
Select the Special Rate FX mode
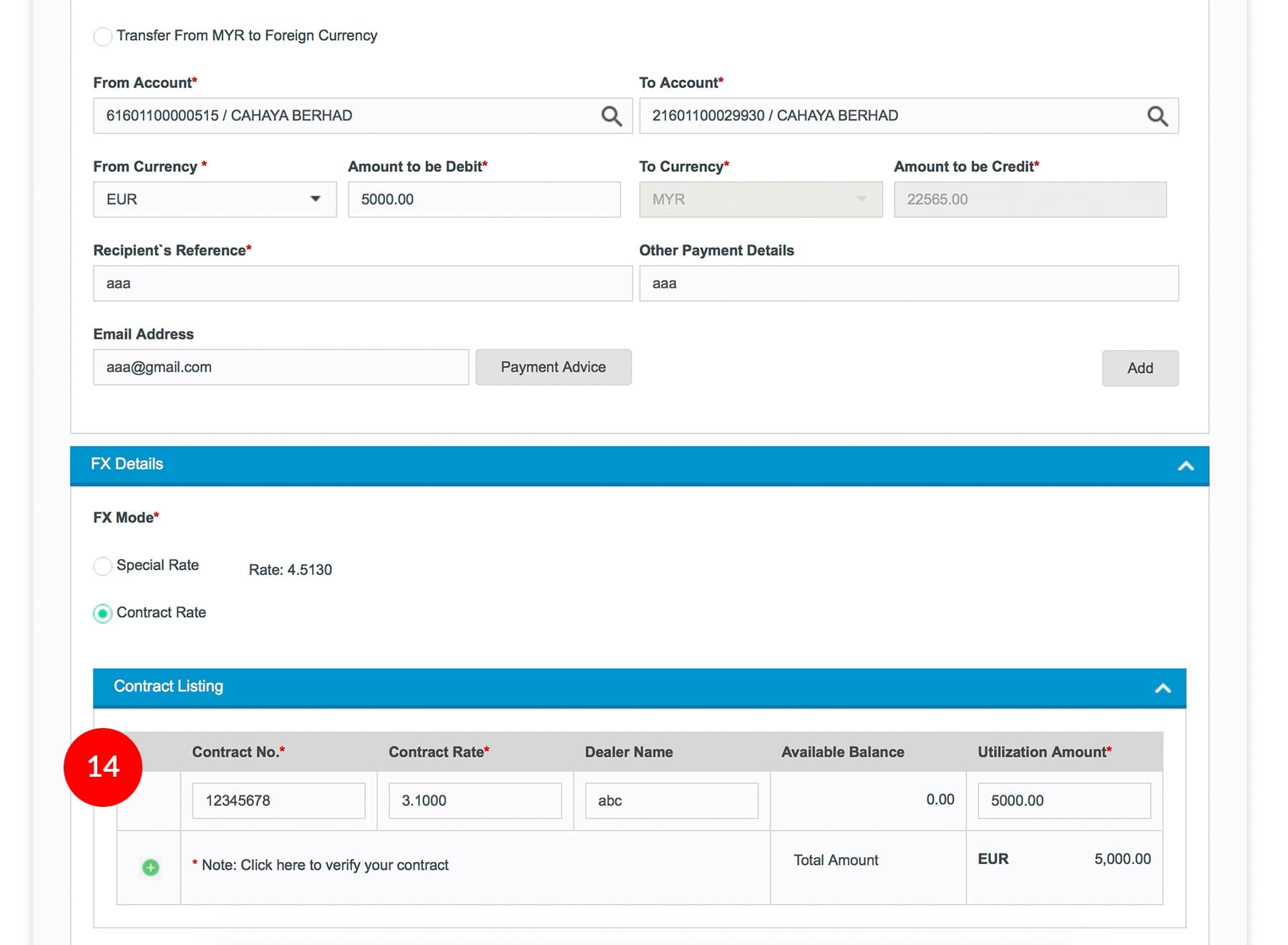click(x=103, y=566)
